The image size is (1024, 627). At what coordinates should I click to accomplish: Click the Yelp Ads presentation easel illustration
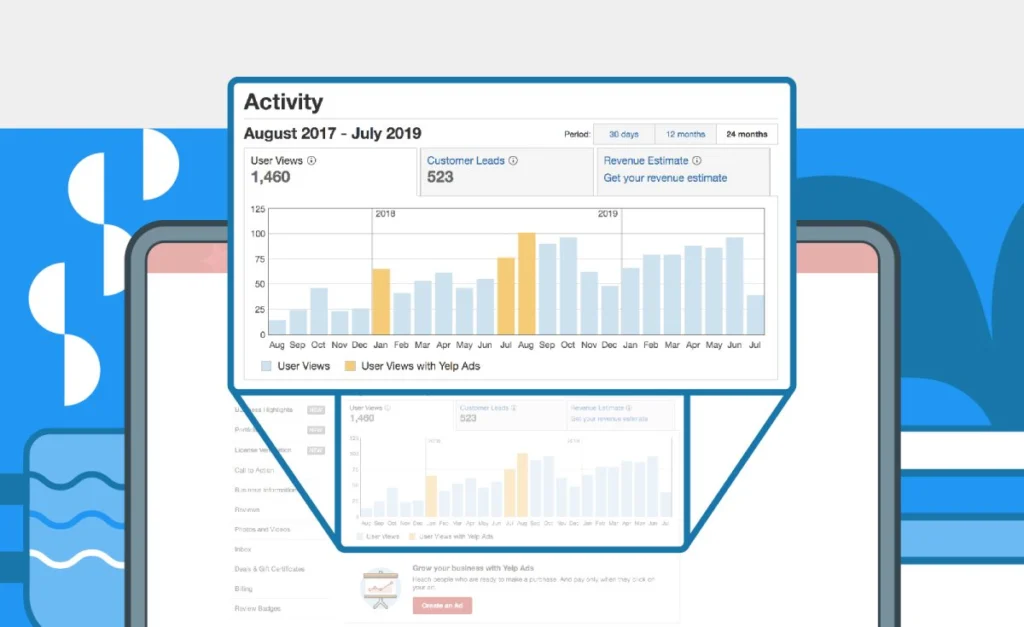pyautogui.click(x=381, y=587)
